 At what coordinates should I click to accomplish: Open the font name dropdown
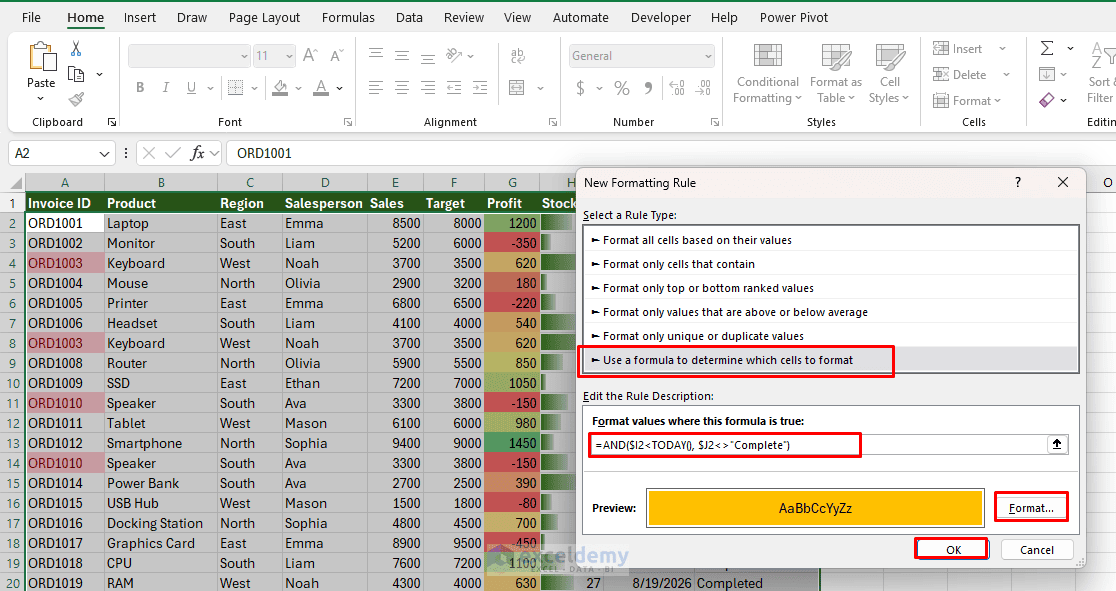coord(244,56)
